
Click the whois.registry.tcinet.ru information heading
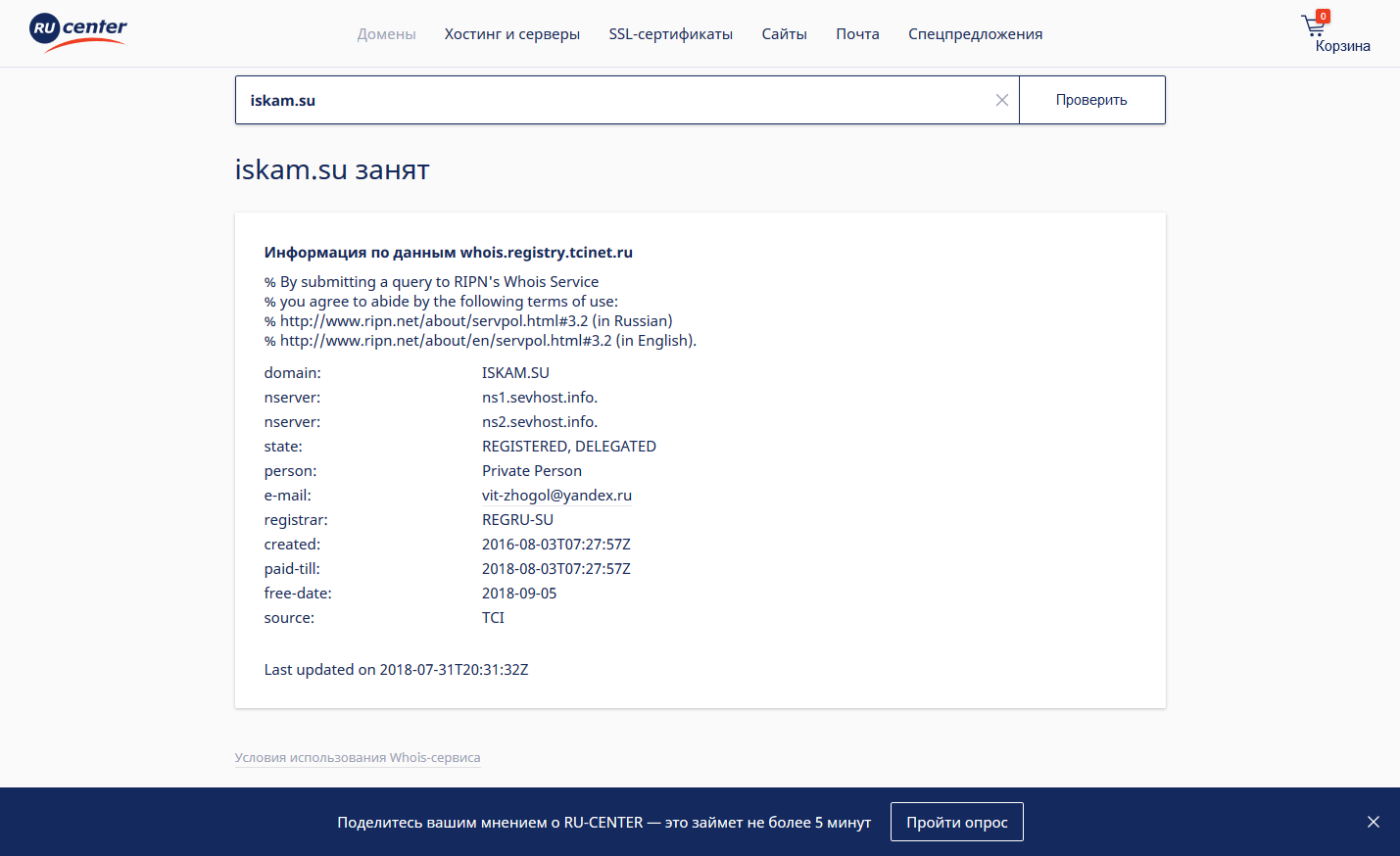[449, 253]
